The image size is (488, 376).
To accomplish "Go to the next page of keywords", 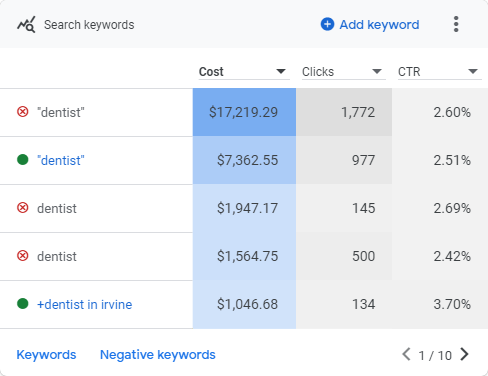I will 464,354.
